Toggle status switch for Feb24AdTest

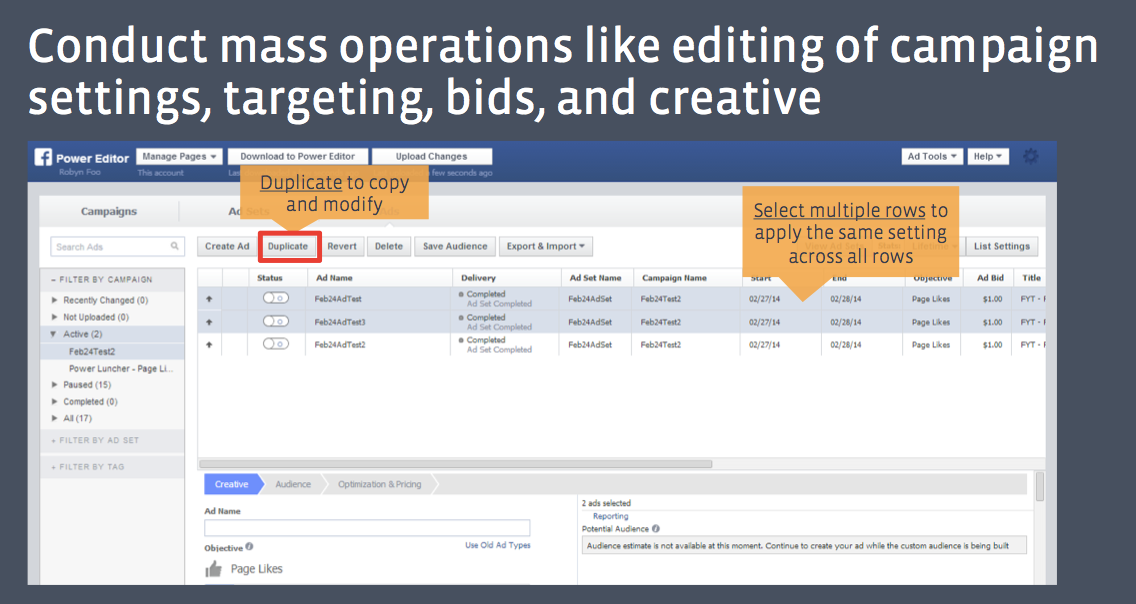(275, 298)
